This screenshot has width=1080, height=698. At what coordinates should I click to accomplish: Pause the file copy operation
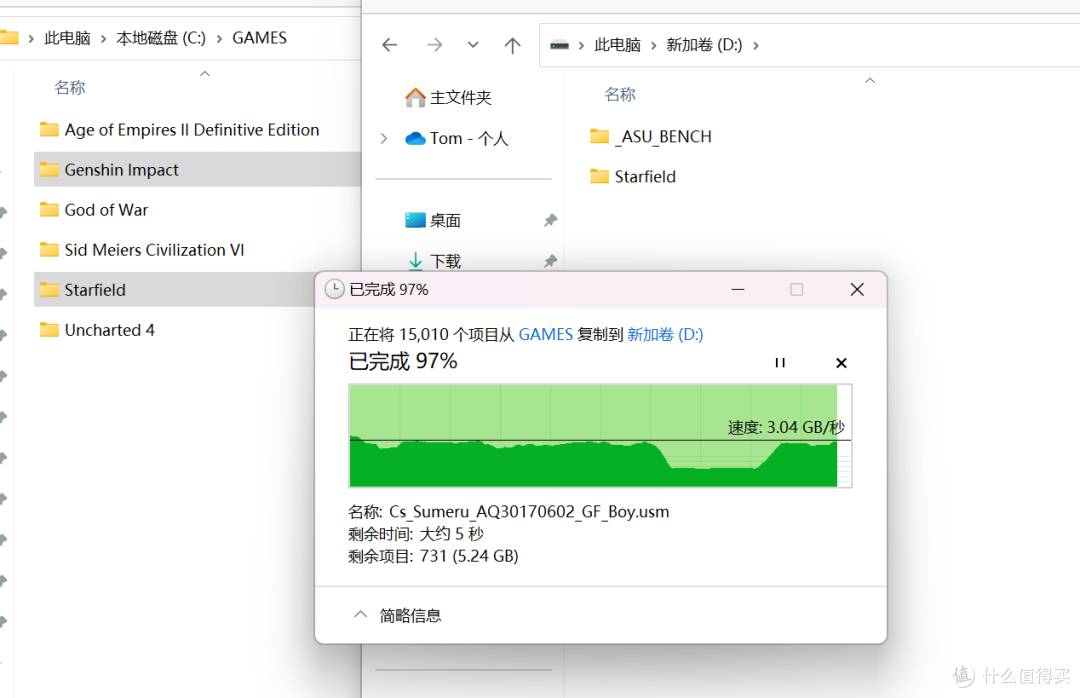coord(780,362)
